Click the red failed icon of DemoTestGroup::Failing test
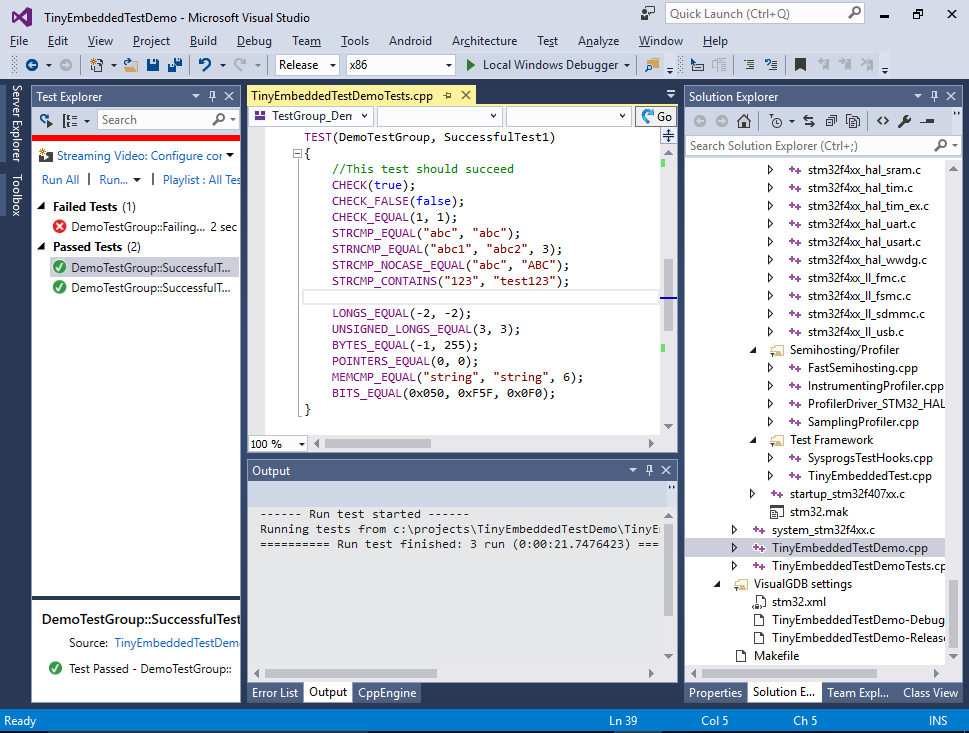The width and height of the screenshot is (969, 733). point(59,227)
